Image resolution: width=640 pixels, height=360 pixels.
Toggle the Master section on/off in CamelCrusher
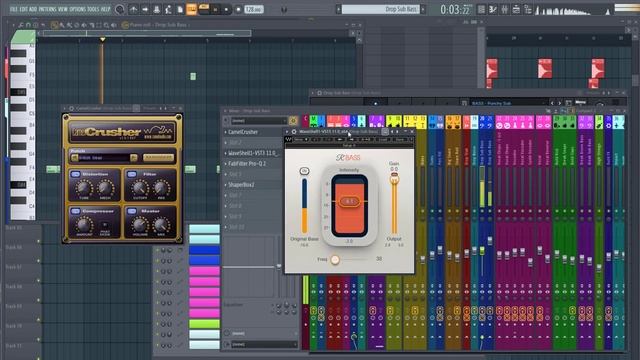coord(131,211)
